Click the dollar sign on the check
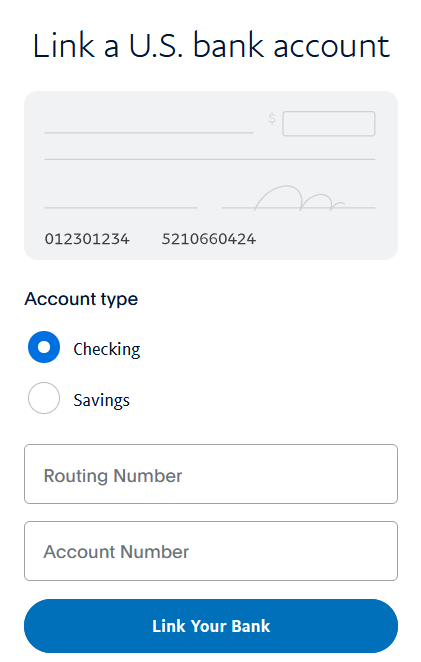This screenshot has height=662, width=421. point(272,119)
